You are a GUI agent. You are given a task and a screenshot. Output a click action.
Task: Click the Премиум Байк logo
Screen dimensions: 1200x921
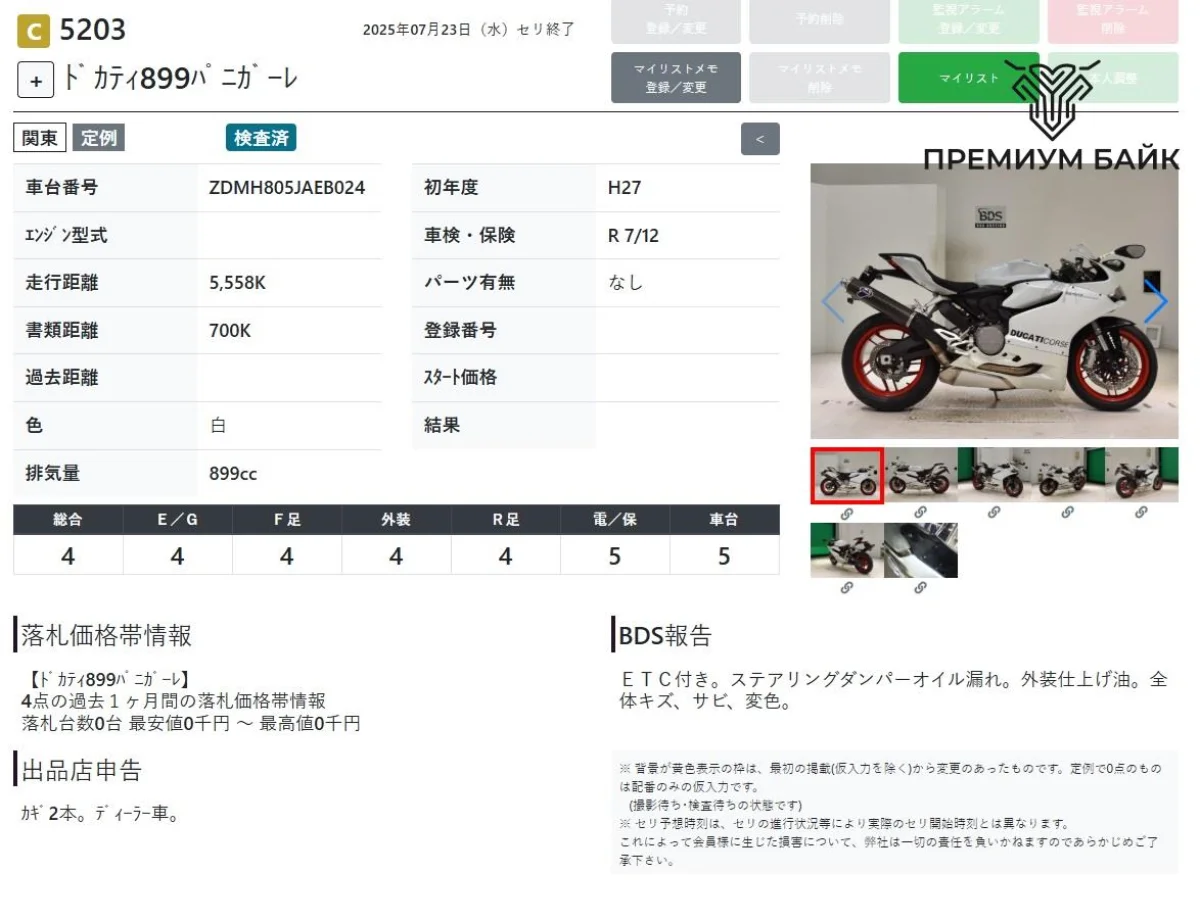[1050, 115]
